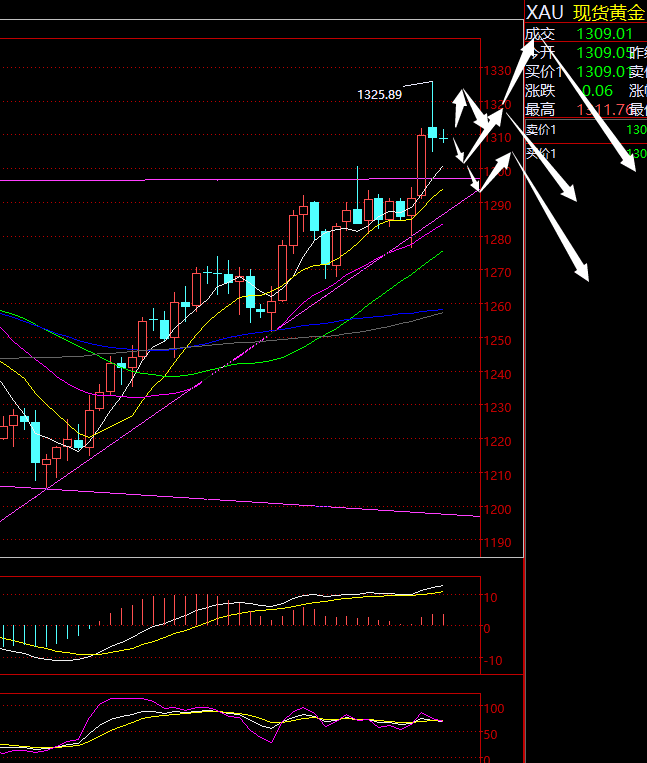This screenshot has width=647, height=763.
Task: Select the tall red candle before the 1325.89 peak
Action: (421, 165)
